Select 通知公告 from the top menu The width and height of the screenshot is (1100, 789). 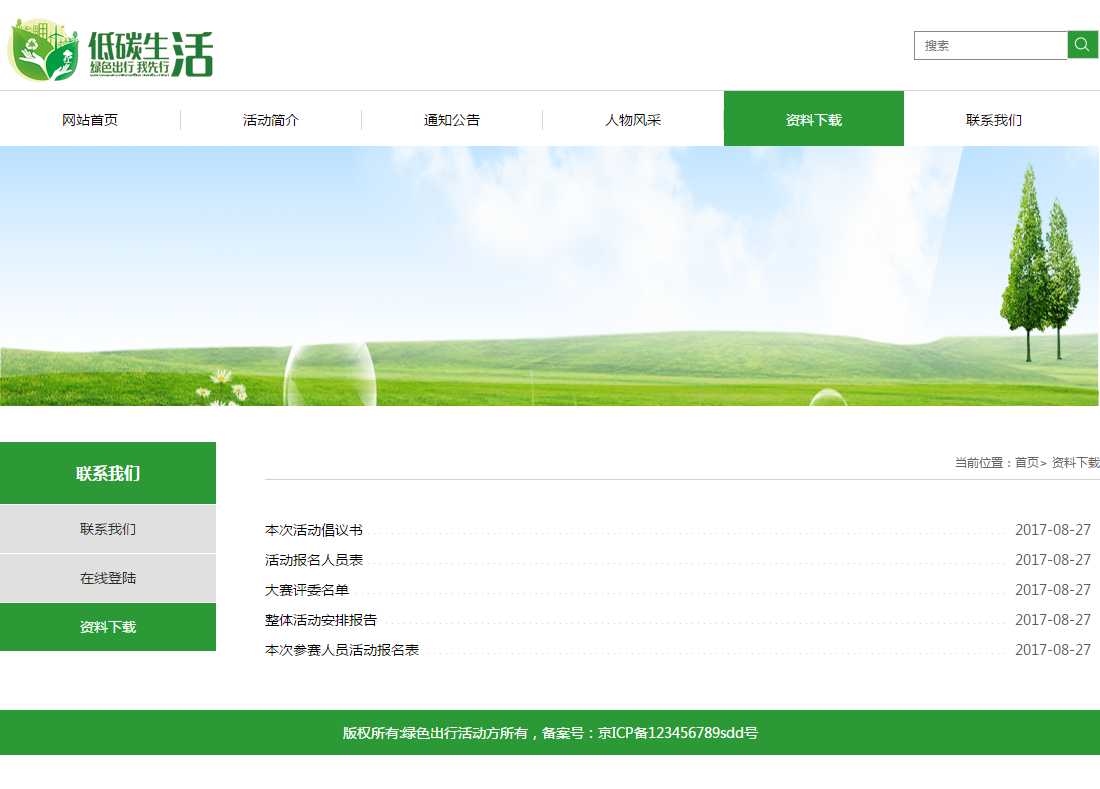click(x=452, y=120)
